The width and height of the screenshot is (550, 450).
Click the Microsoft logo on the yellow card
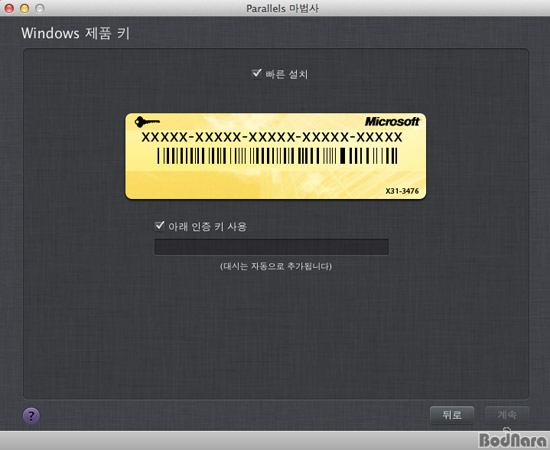[392, 121]
